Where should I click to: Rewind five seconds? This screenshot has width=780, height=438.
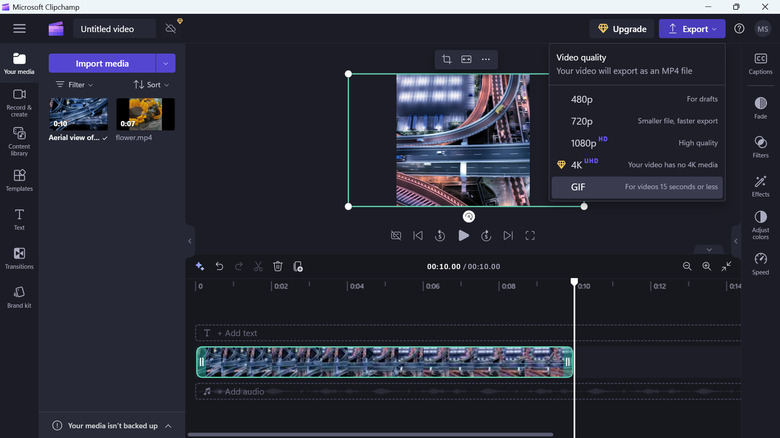click(x=440, y=235)
